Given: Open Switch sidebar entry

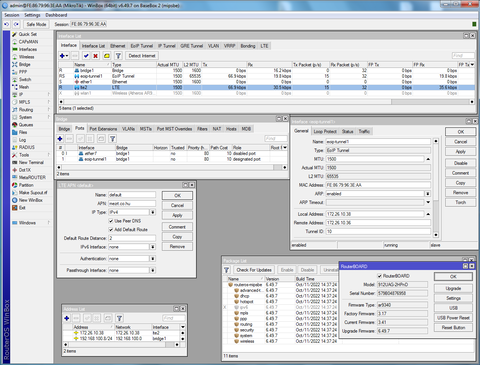Looking at the screenshot, I should click(x=25, y=79).
